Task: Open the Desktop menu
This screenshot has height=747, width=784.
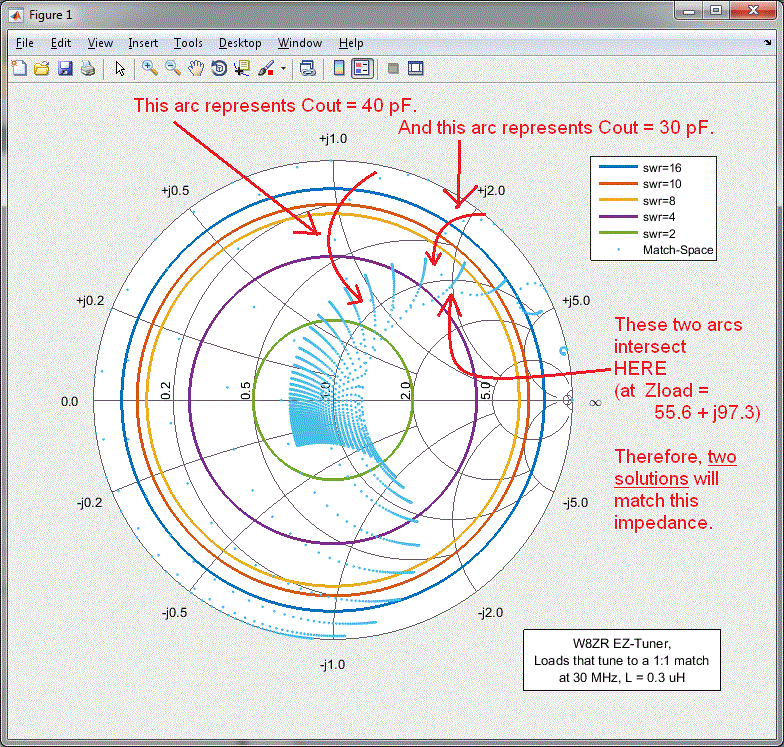Action: 240,43
